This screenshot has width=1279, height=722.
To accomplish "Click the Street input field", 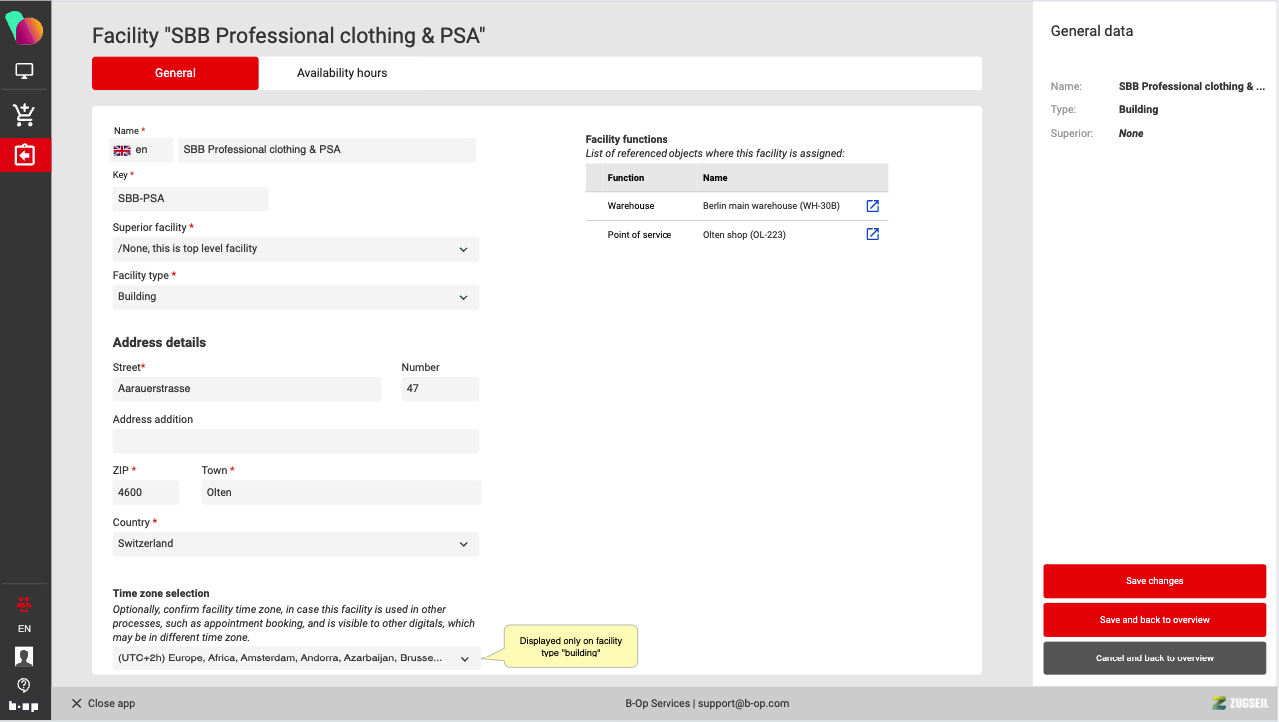I will (247, 389).
